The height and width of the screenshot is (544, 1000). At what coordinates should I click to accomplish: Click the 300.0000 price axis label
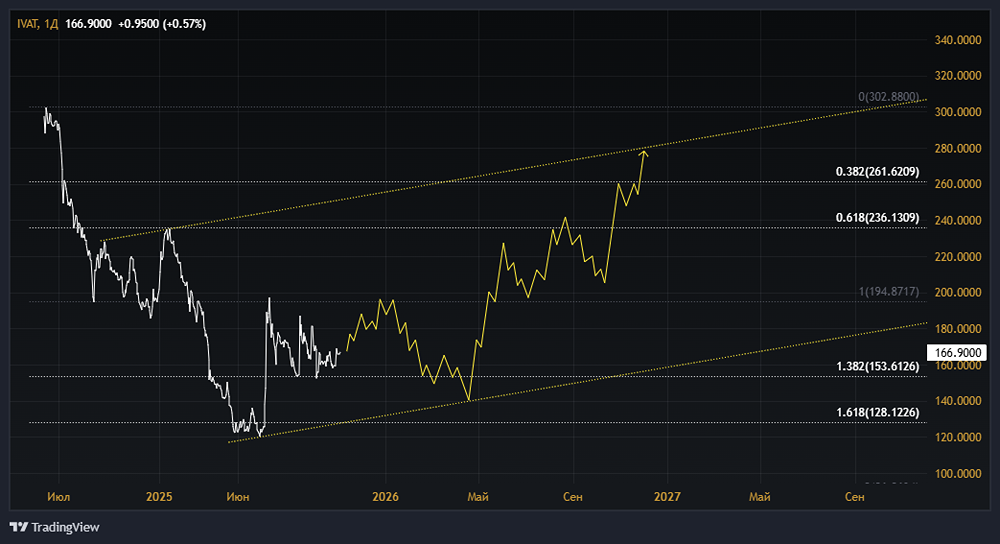pyautogui.click(x=957, y=112)
